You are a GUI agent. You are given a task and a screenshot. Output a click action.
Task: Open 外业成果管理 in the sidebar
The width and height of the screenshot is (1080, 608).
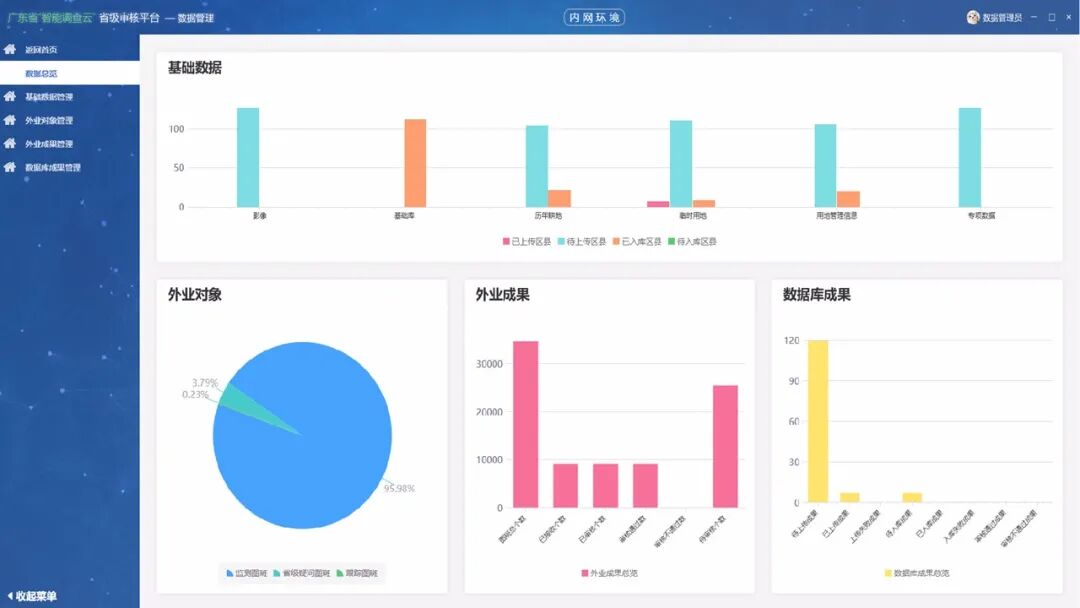[70, 143]
